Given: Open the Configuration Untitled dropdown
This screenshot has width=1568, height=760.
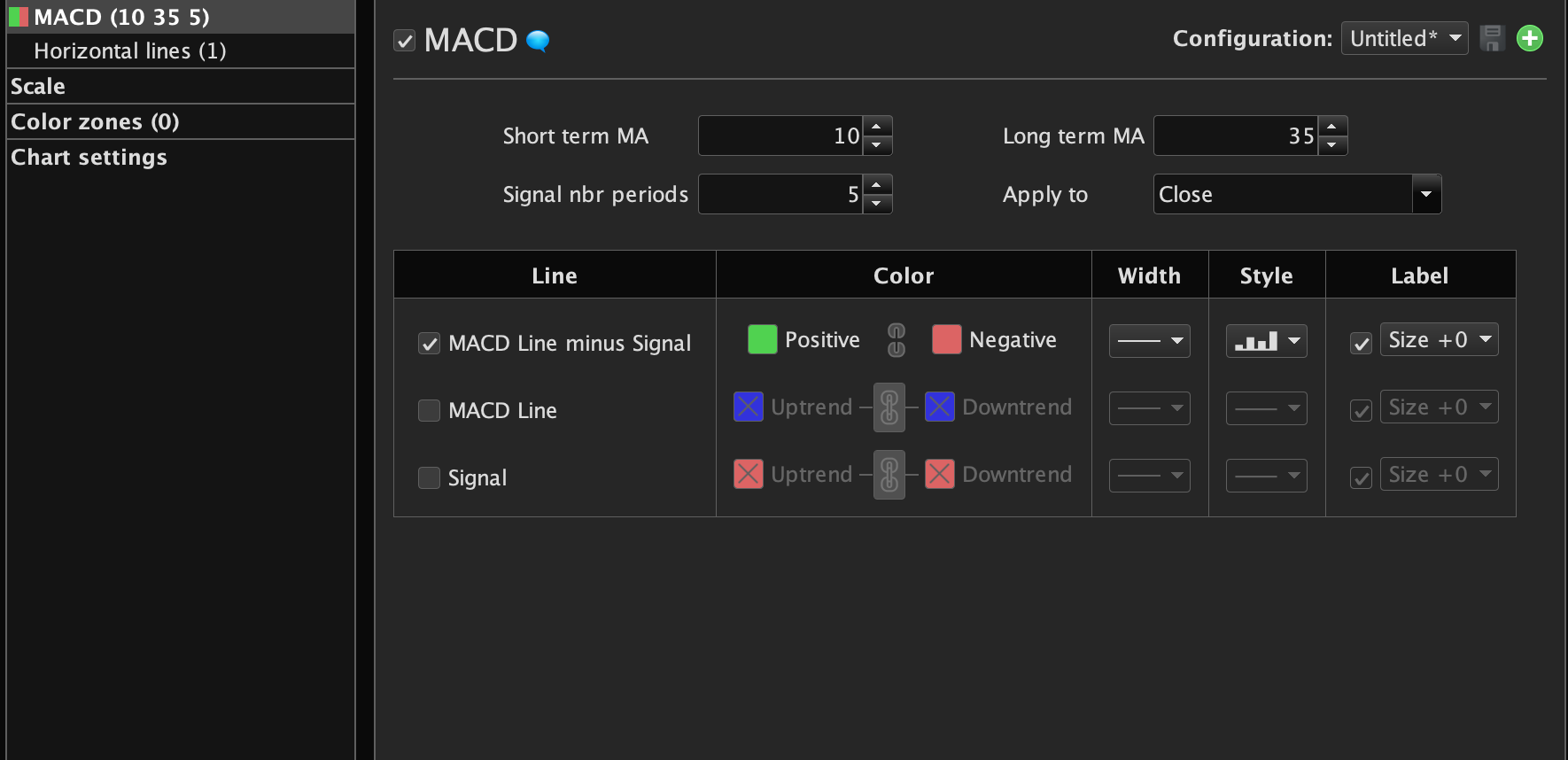Looking at the screenshot, I should pos(1404,38).
